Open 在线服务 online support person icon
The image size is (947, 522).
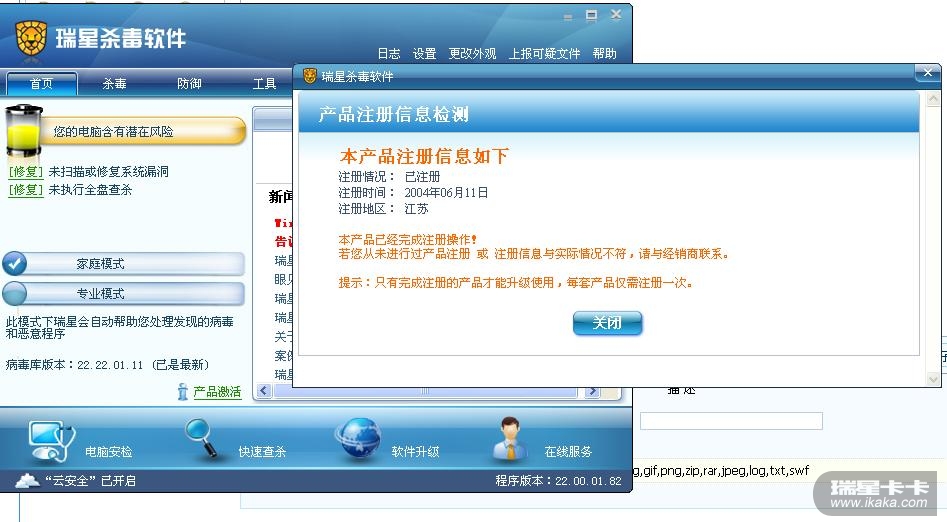[x=510, y=439]
